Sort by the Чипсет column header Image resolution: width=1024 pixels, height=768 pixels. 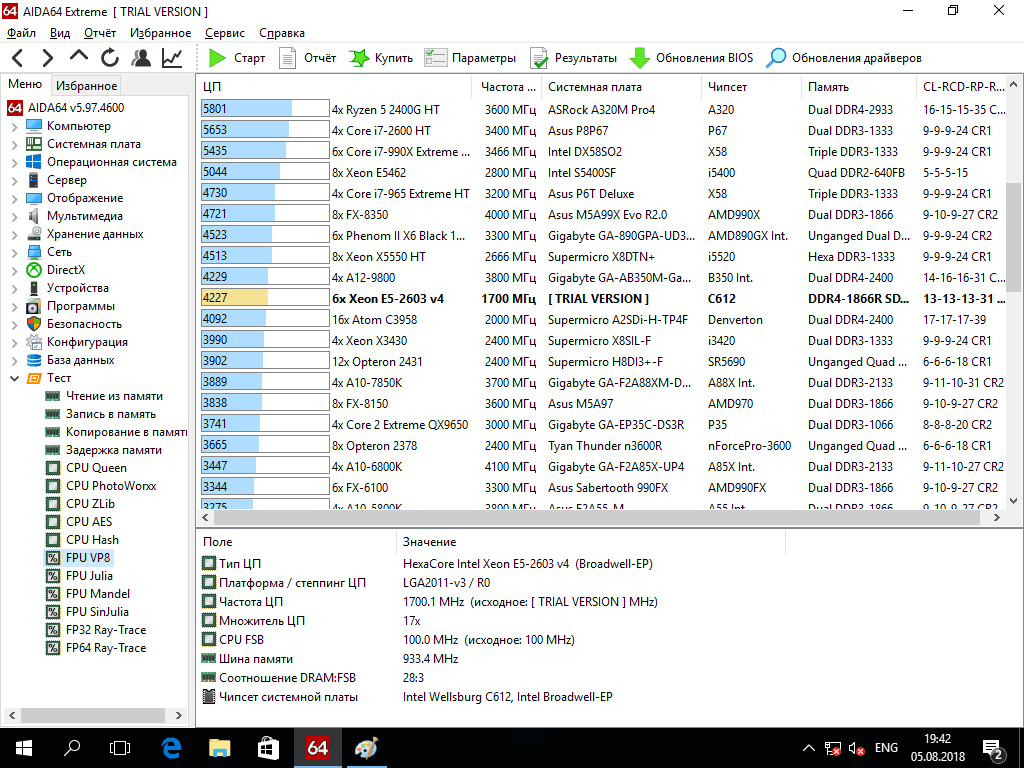[x=752, y=87]
